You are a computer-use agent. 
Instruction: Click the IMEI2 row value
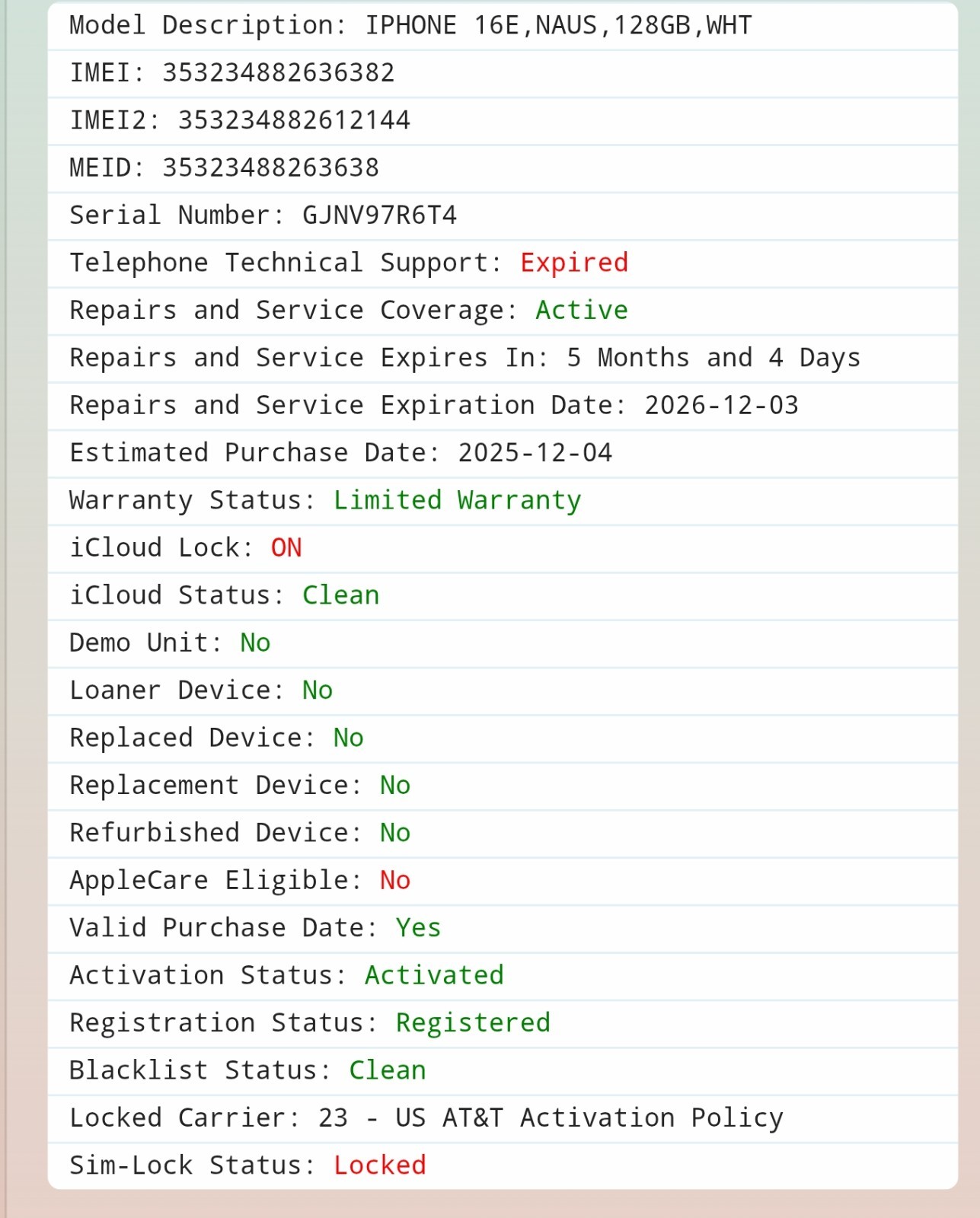[294, 120]
